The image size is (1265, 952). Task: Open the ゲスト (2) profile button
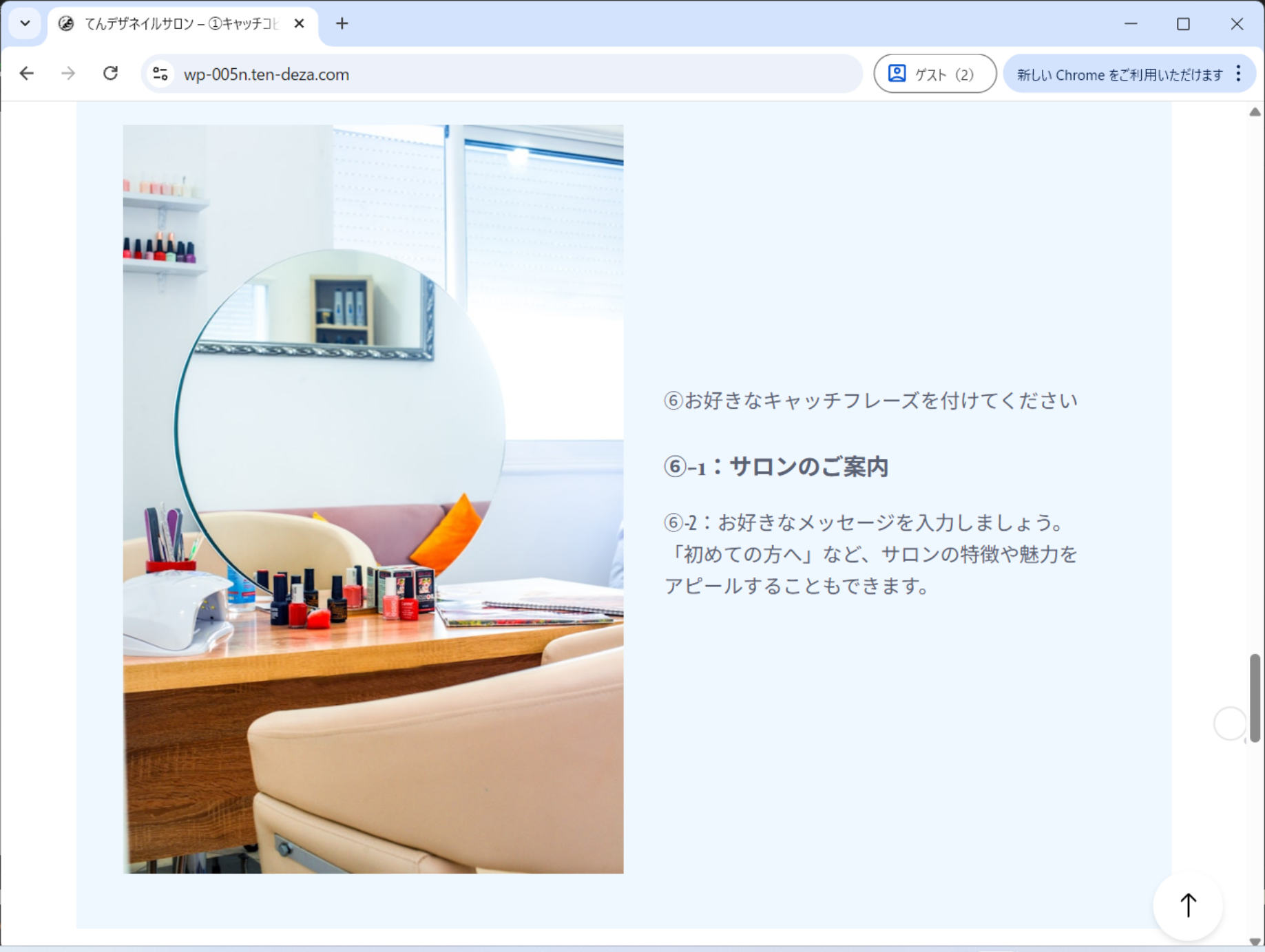click(934, 74)
